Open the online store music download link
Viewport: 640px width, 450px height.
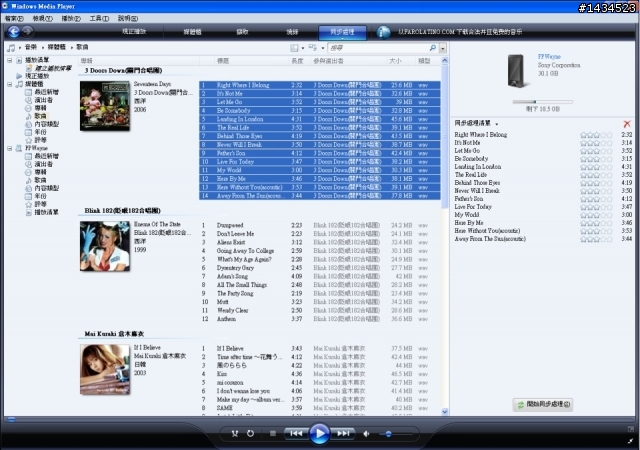click(460, 32)
